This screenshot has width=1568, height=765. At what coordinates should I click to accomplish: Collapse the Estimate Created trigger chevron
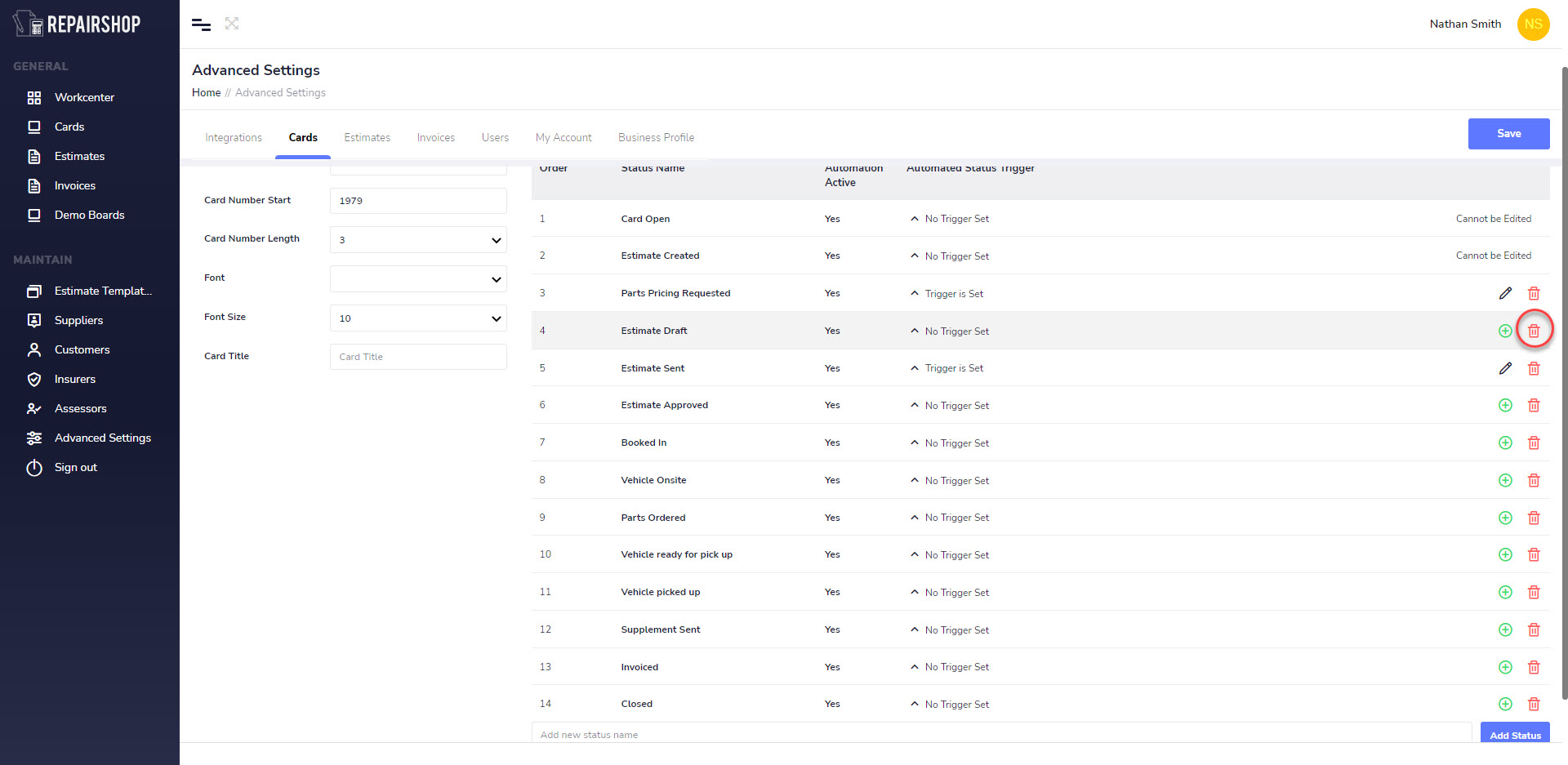click(915, 256)
